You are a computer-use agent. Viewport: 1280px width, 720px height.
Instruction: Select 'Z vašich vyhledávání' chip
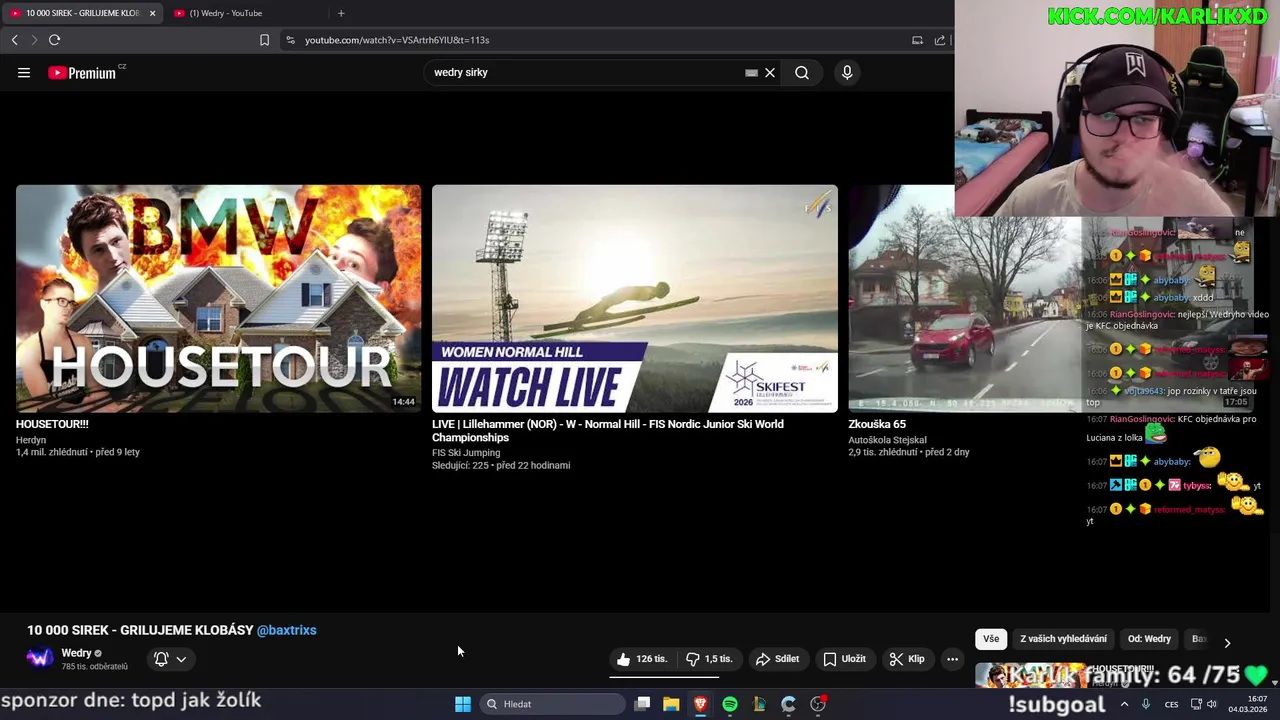click(1063, 639)
